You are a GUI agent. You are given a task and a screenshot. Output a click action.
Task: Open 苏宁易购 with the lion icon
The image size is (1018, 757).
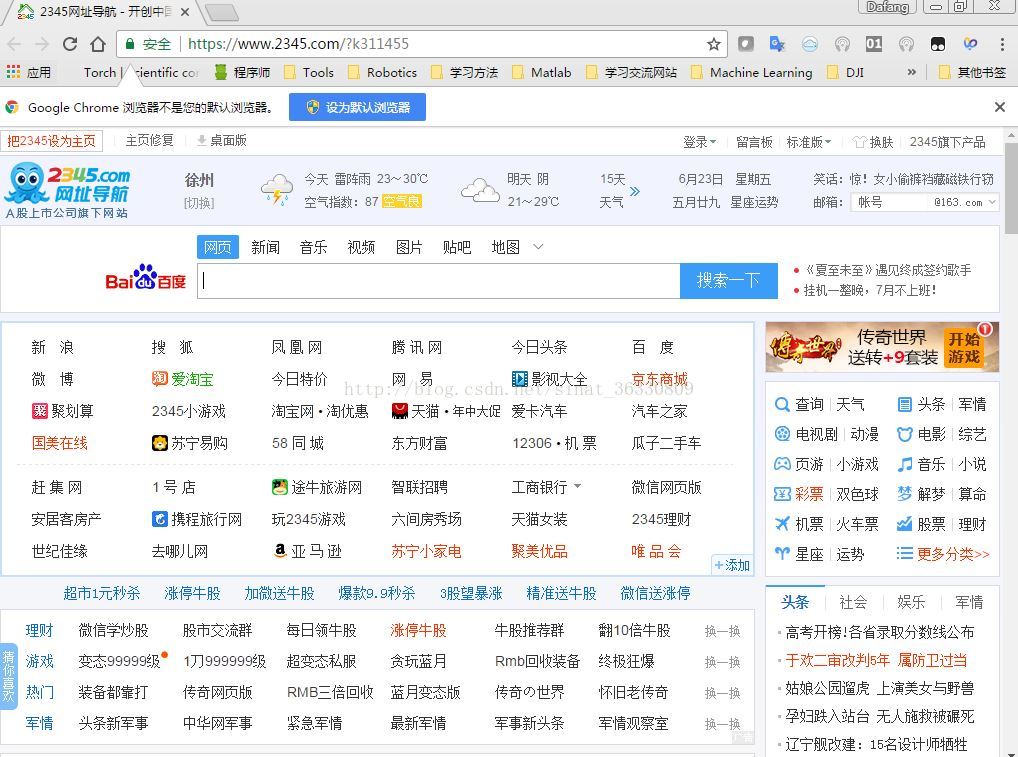click(x=190, y=443)
